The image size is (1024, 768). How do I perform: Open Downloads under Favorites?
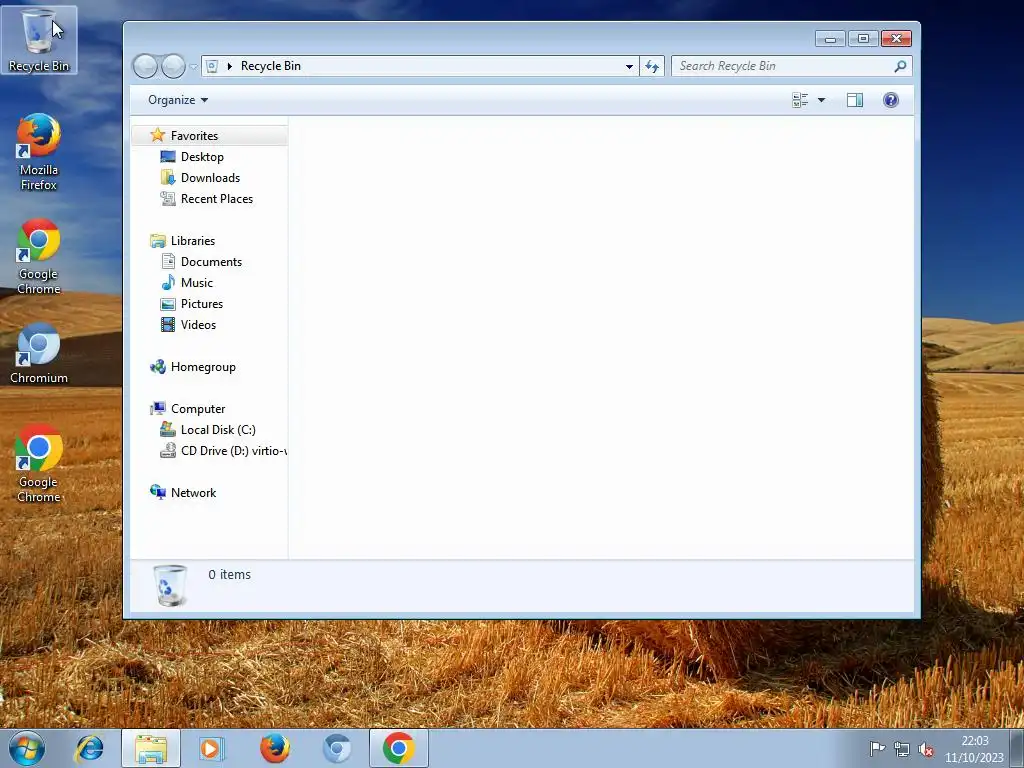coord(210,178)
